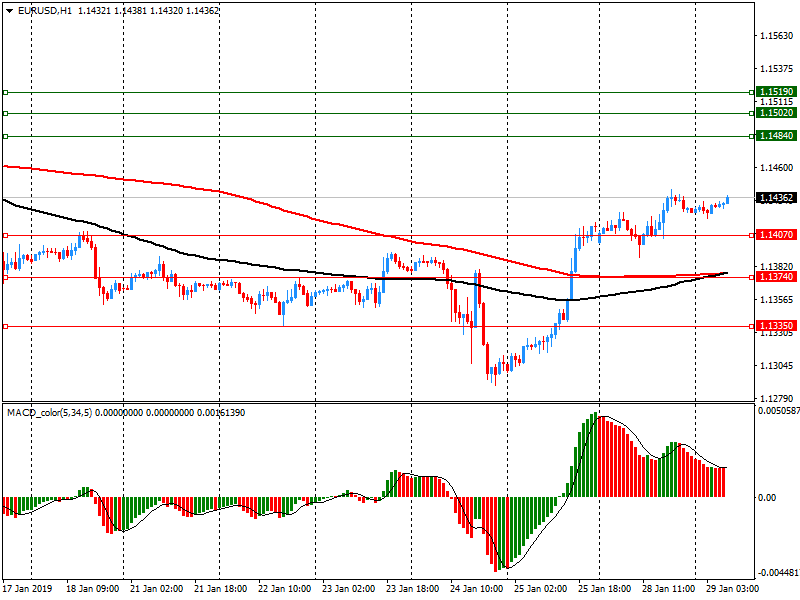Click the 1.15375 price scale value
800x600 pixels.
(x=777, y=68)
